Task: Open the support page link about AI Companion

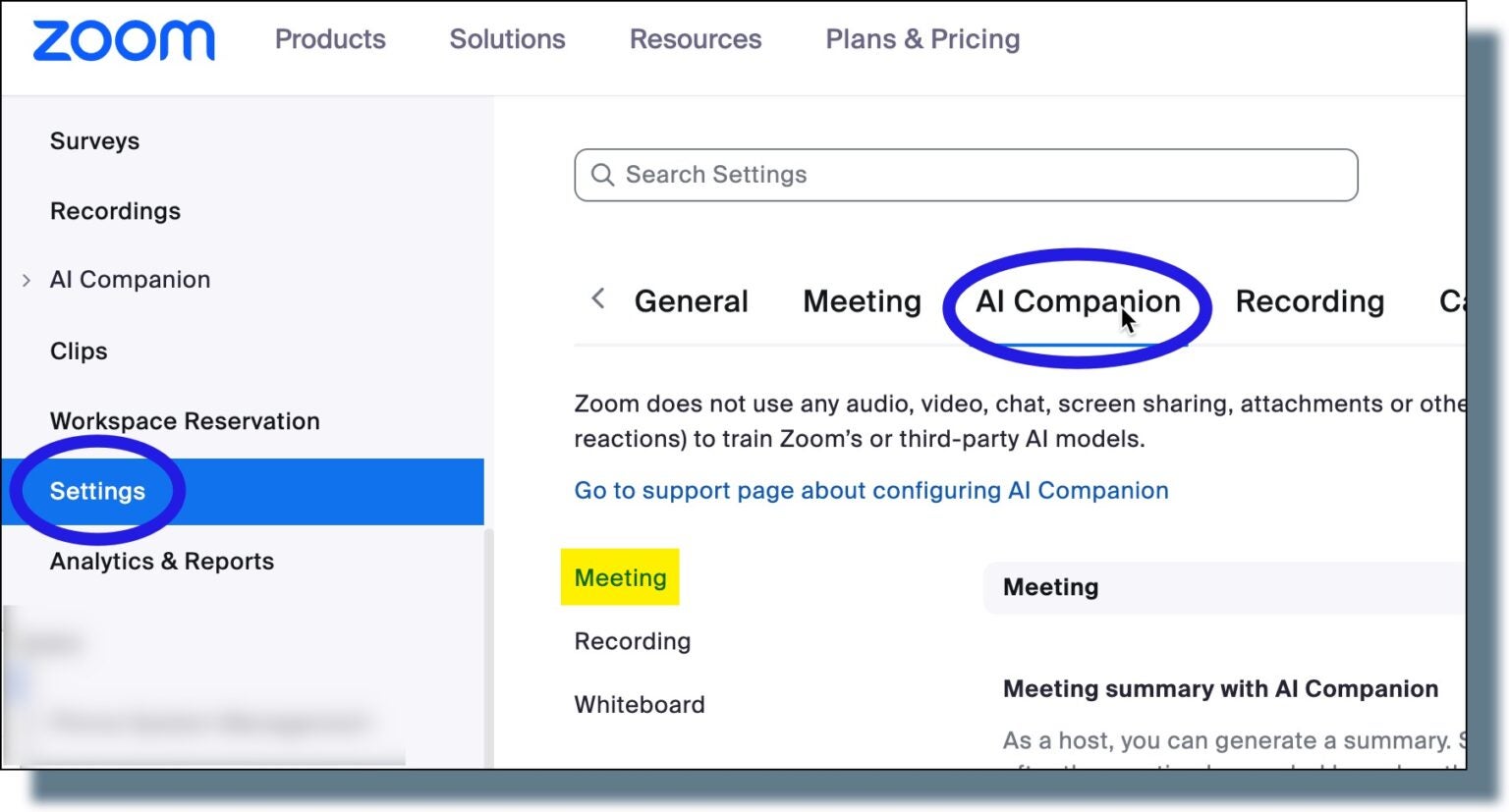Action: click(870, 490)
